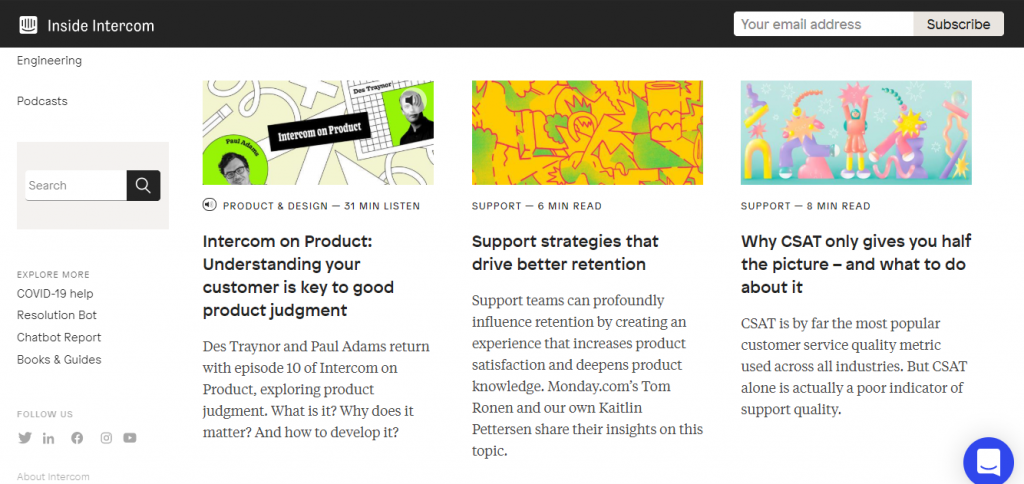
Task: Open the Engineering category
Action: [x=50, y=61]
